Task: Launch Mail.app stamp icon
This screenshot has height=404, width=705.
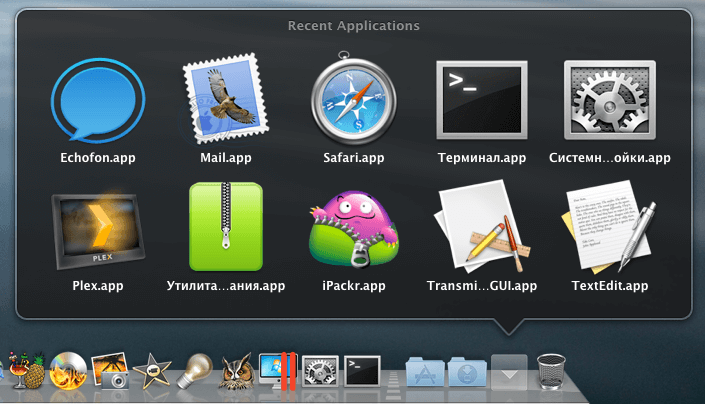Action: click(226, 99)
